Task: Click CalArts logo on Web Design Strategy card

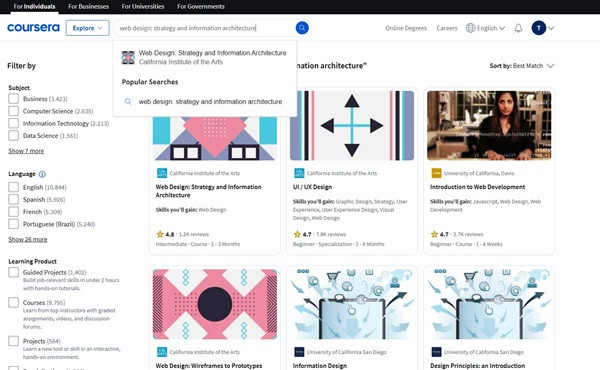Action: (x=162, y=173)
